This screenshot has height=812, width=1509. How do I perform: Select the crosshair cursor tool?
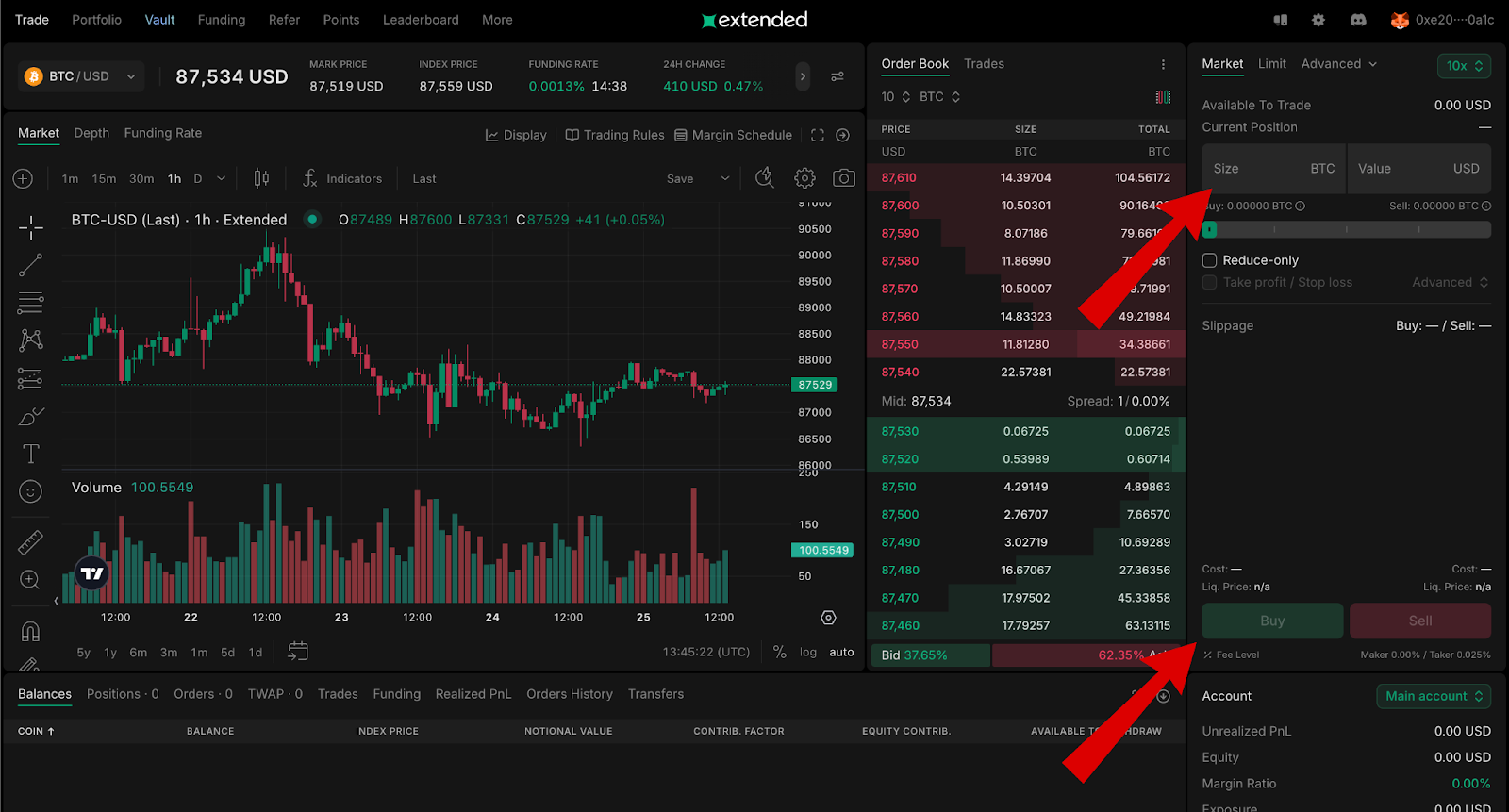point(30,227)
